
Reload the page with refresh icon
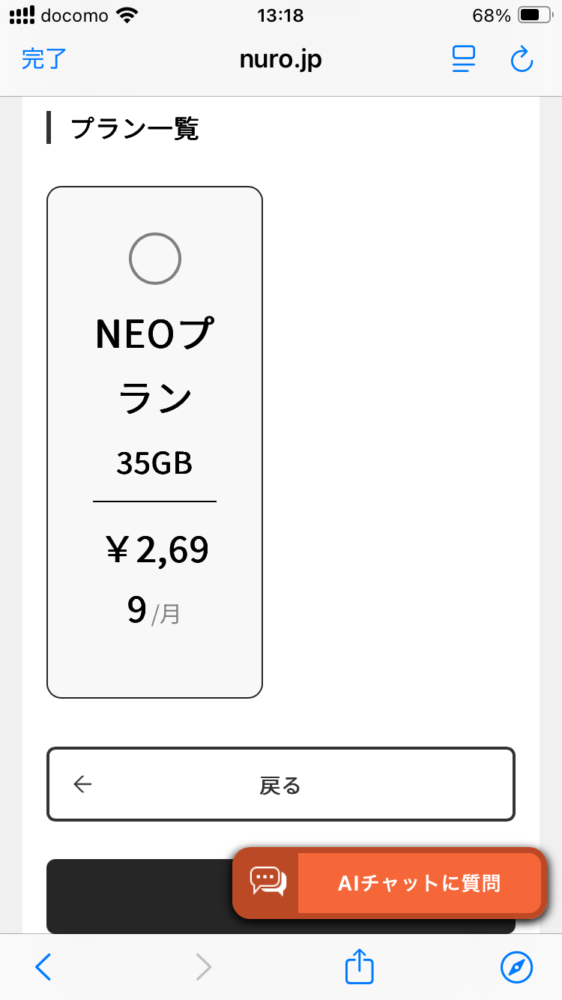pyautogui.click(x=522, y=60)
